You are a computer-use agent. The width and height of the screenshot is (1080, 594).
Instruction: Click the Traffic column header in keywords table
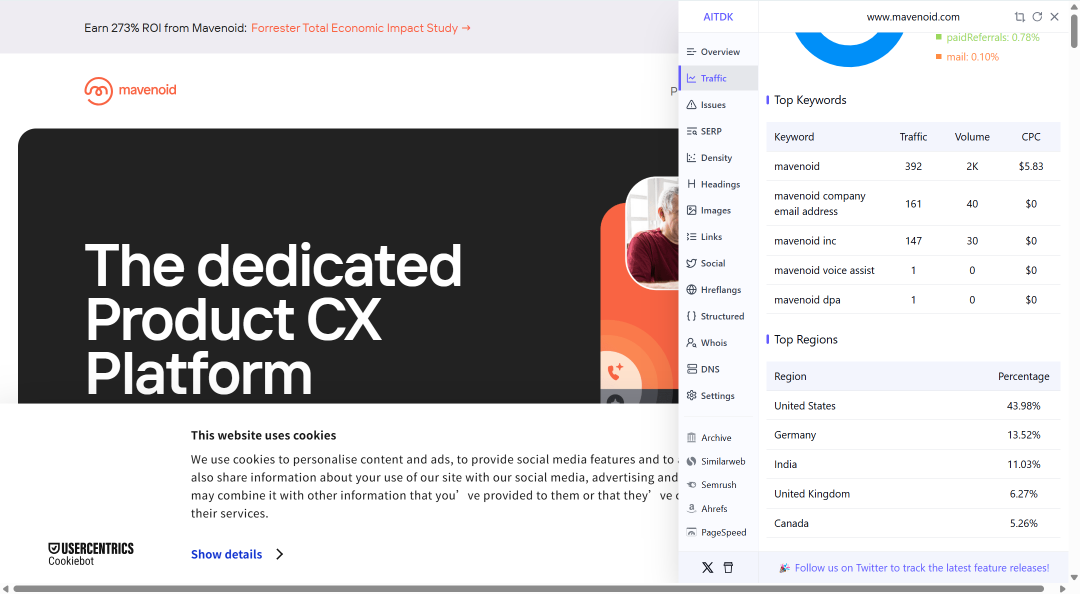pyautogui.click(x=913, y=136)
